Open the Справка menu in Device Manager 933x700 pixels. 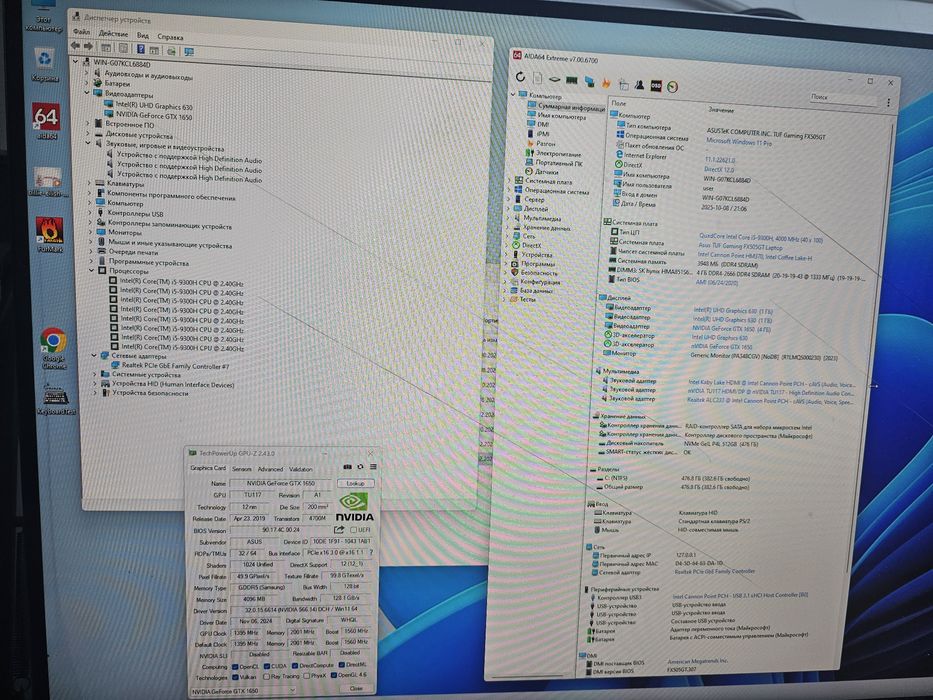coord(170,37)
